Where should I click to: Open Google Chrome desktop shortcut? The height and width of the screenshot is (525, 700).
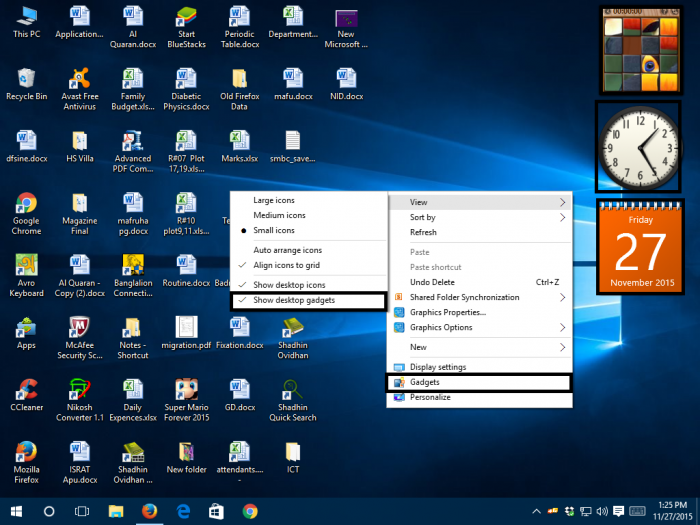(26, 204)
